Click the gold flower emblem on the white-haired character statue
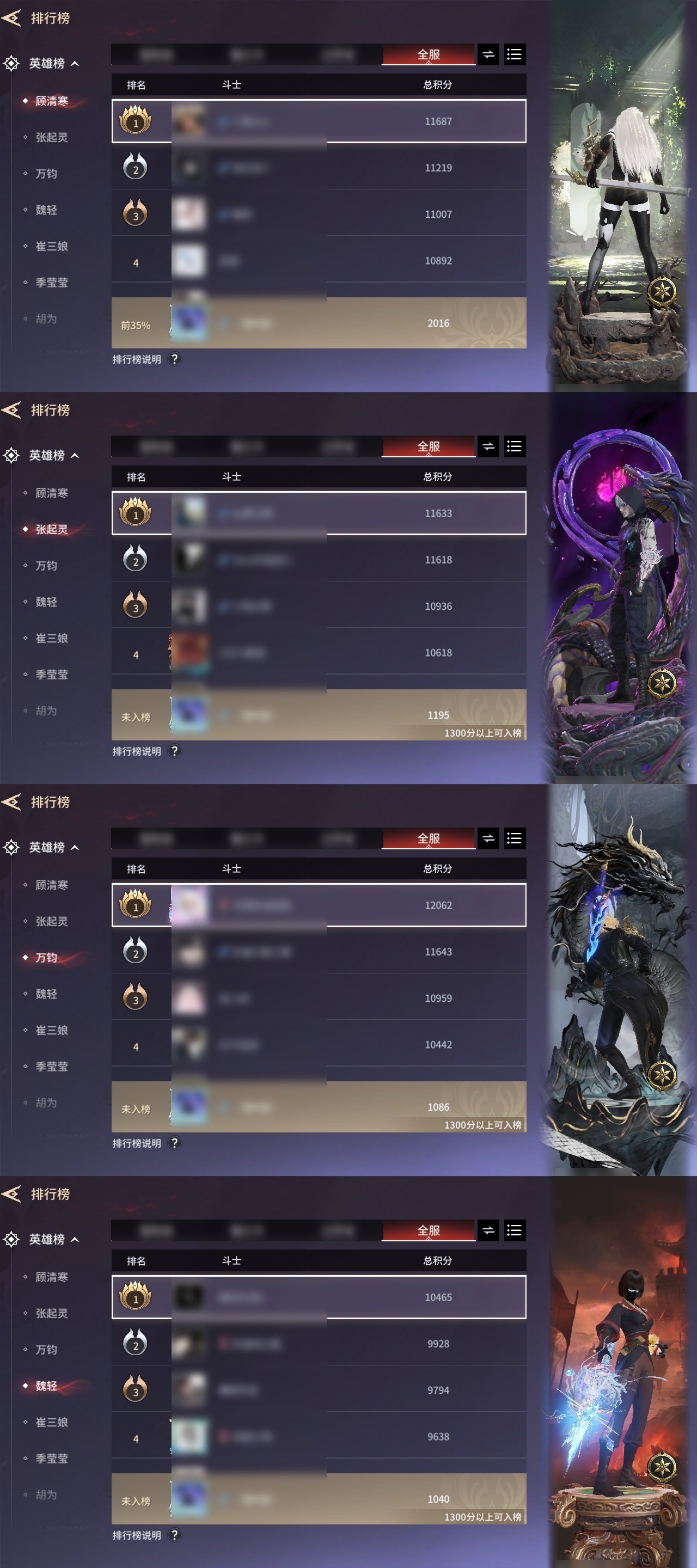Image resolution: width=697 pixels, height=1568 pixels. coord(662,292)
